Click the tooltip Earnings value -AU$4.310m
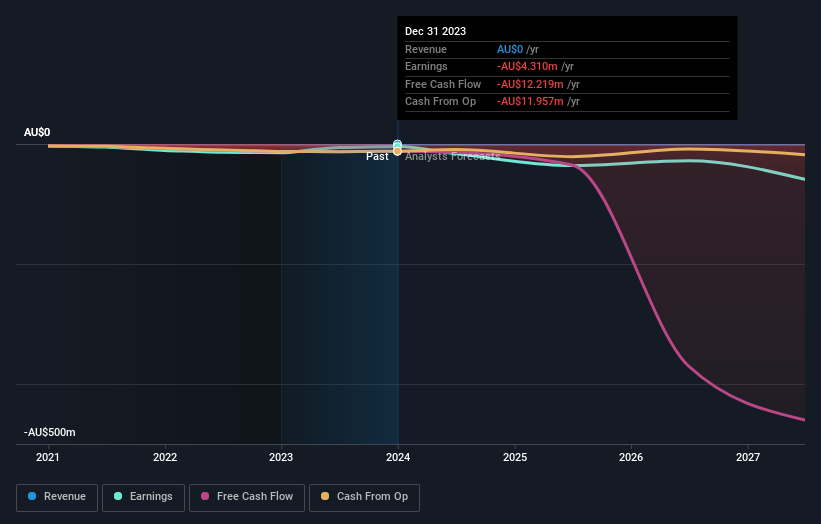Viewport: 821px width, 524px height. 527,66
